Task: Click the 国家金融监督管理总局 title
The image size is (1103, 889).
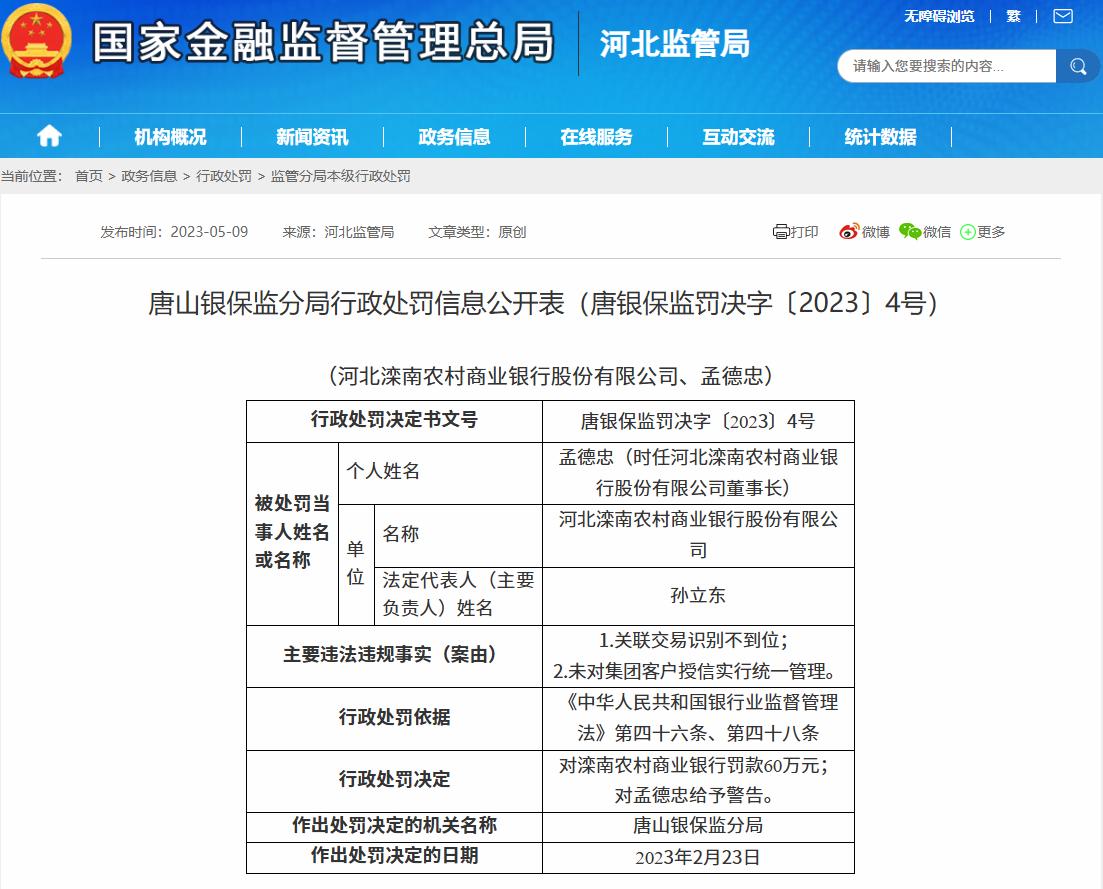Action: 323,42
